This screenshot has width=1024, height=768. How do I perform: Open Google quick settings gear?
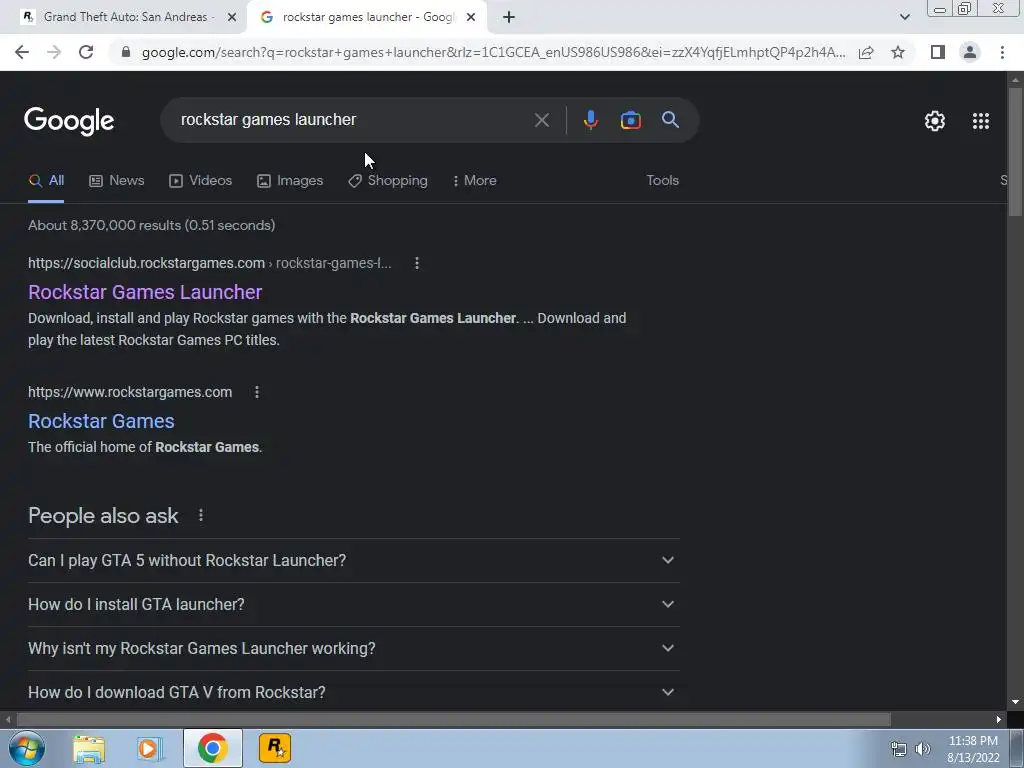(x=935, y=121)
